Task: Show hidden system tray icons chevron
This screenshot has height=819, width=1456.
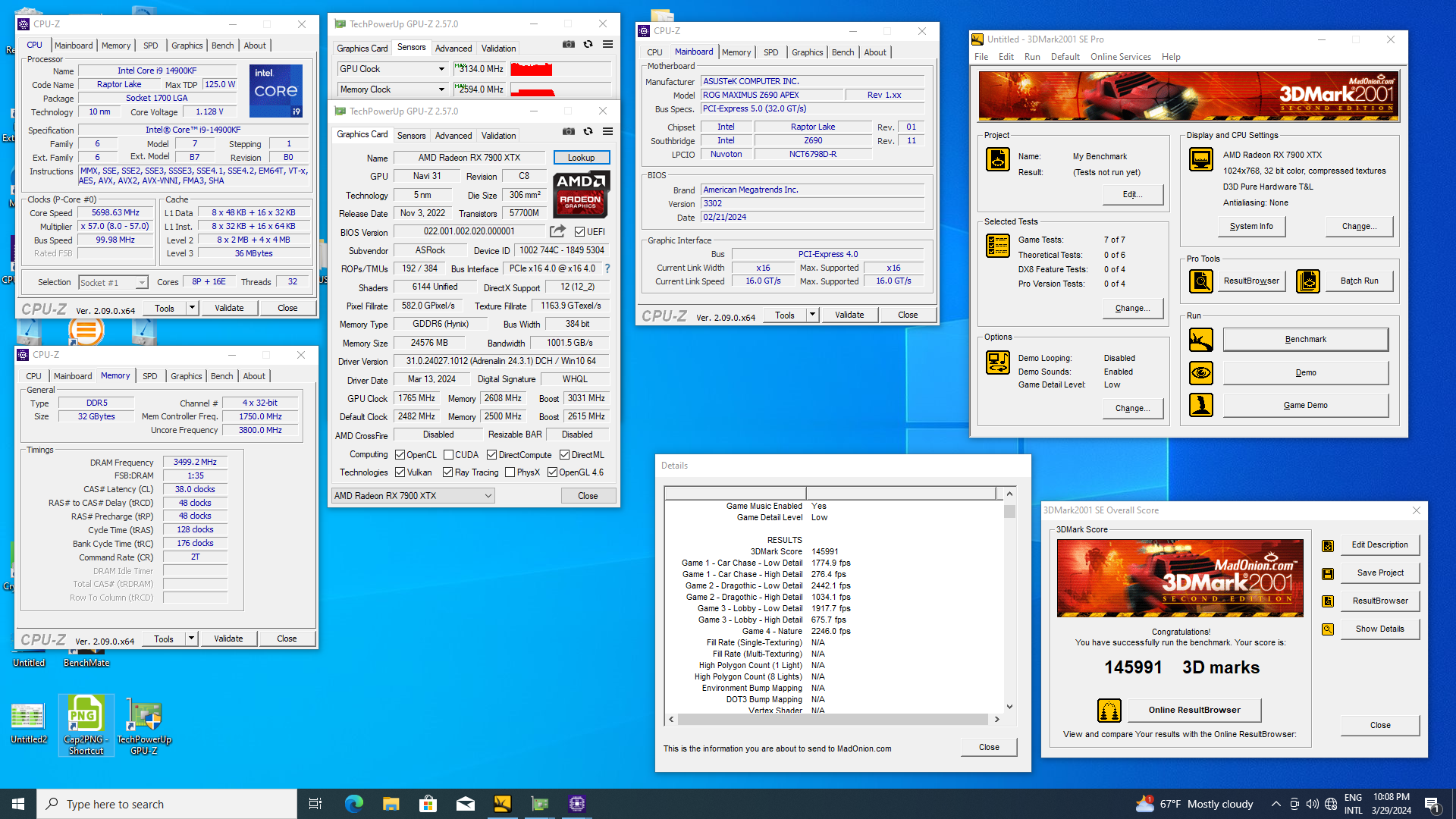Action: [1276, 804]
